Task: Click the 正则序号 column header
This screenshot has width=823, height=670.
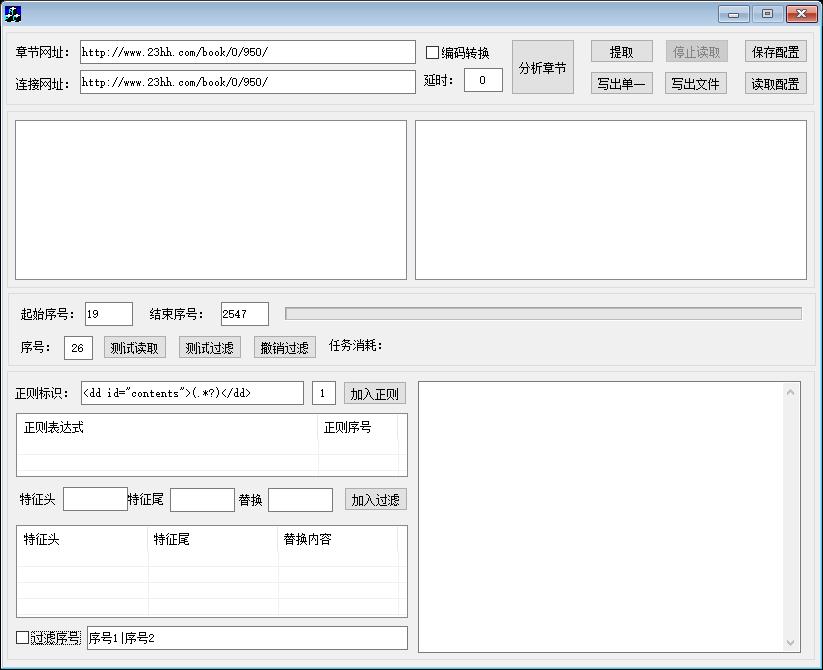Action: 358,428
